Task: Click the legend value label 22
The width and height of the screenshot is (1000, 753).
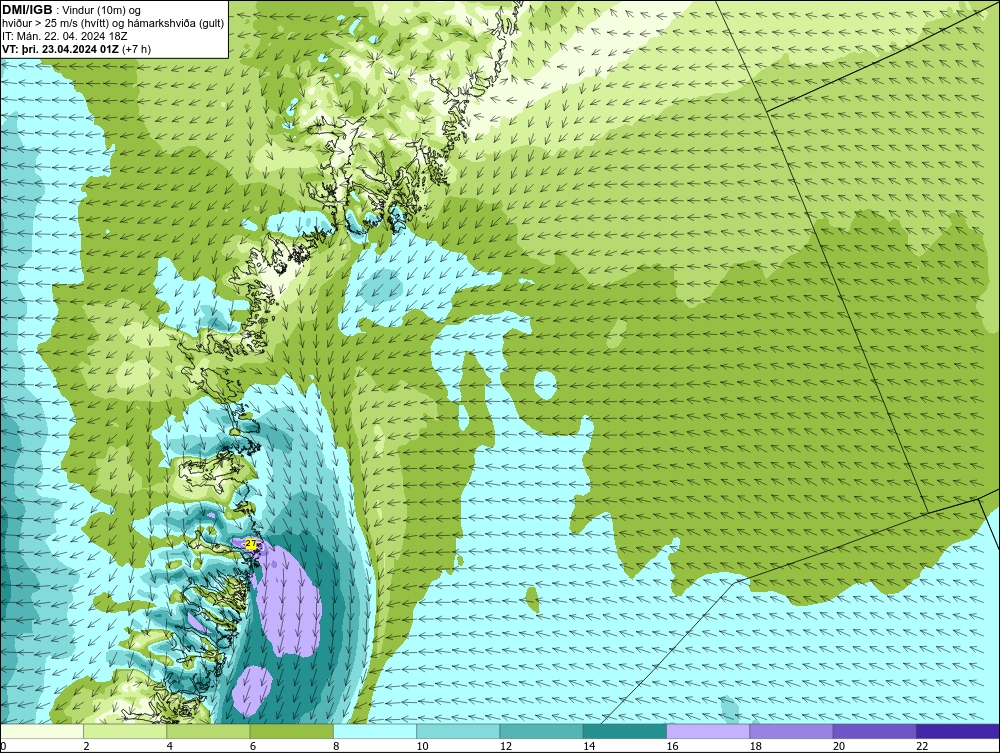Action: [x=922, y=747]
